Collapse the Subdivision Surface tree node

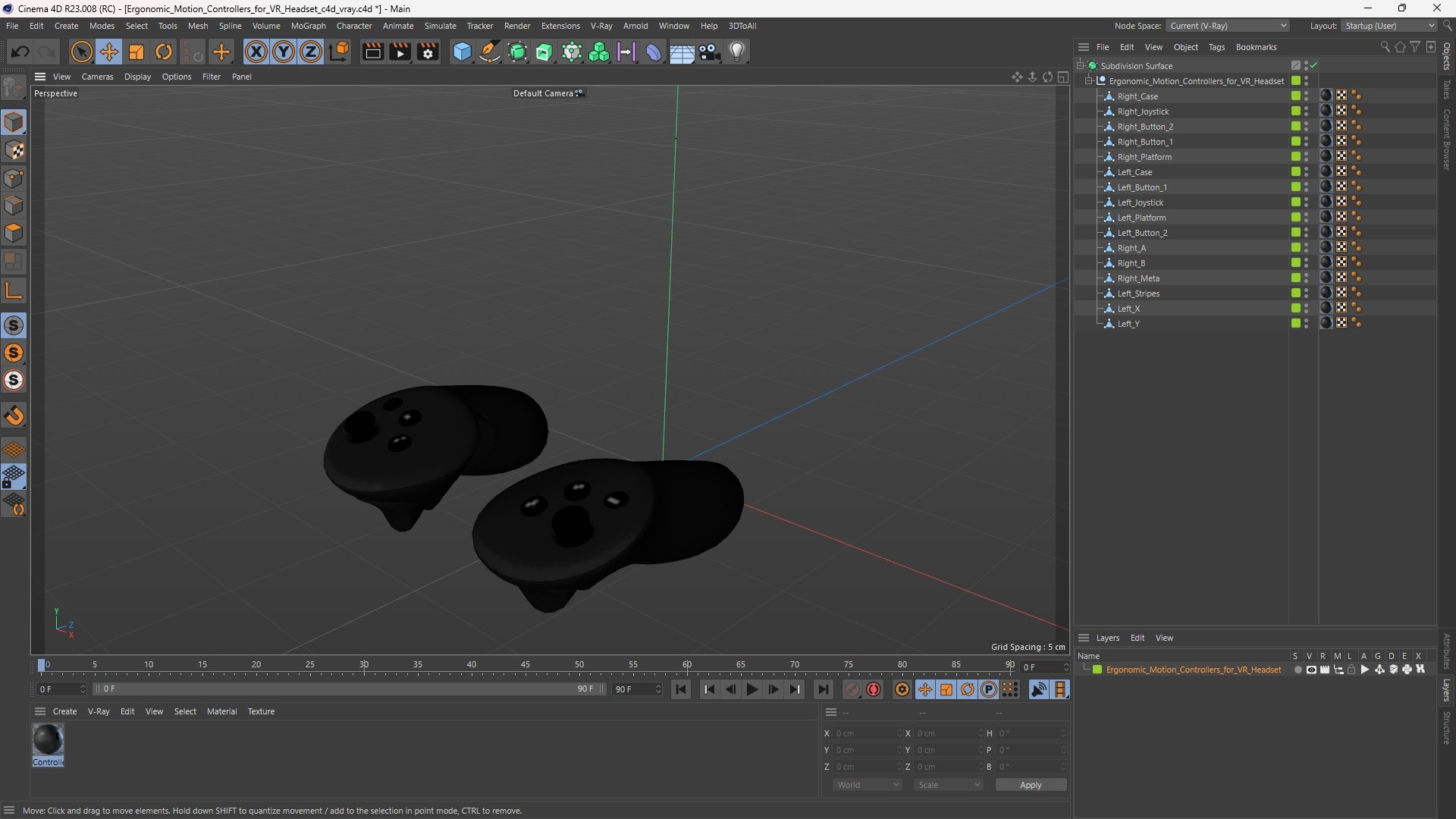(1080, 66)
